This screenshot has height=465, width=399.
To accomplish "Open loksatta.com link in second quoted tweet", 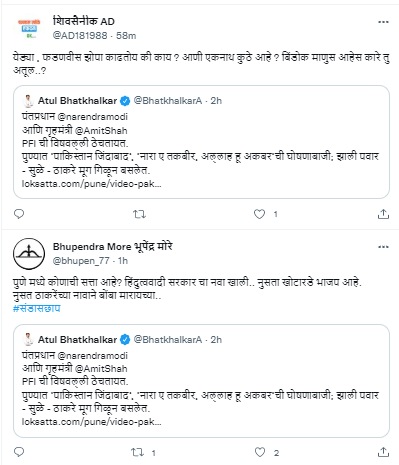I will click(x=92, y=422).
